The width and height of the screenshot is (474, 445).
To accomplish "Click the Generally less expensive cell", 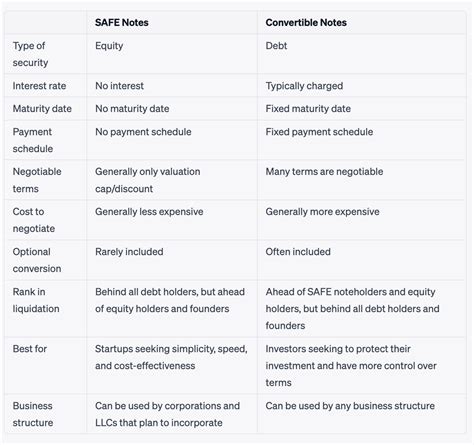I will (149, 212).
